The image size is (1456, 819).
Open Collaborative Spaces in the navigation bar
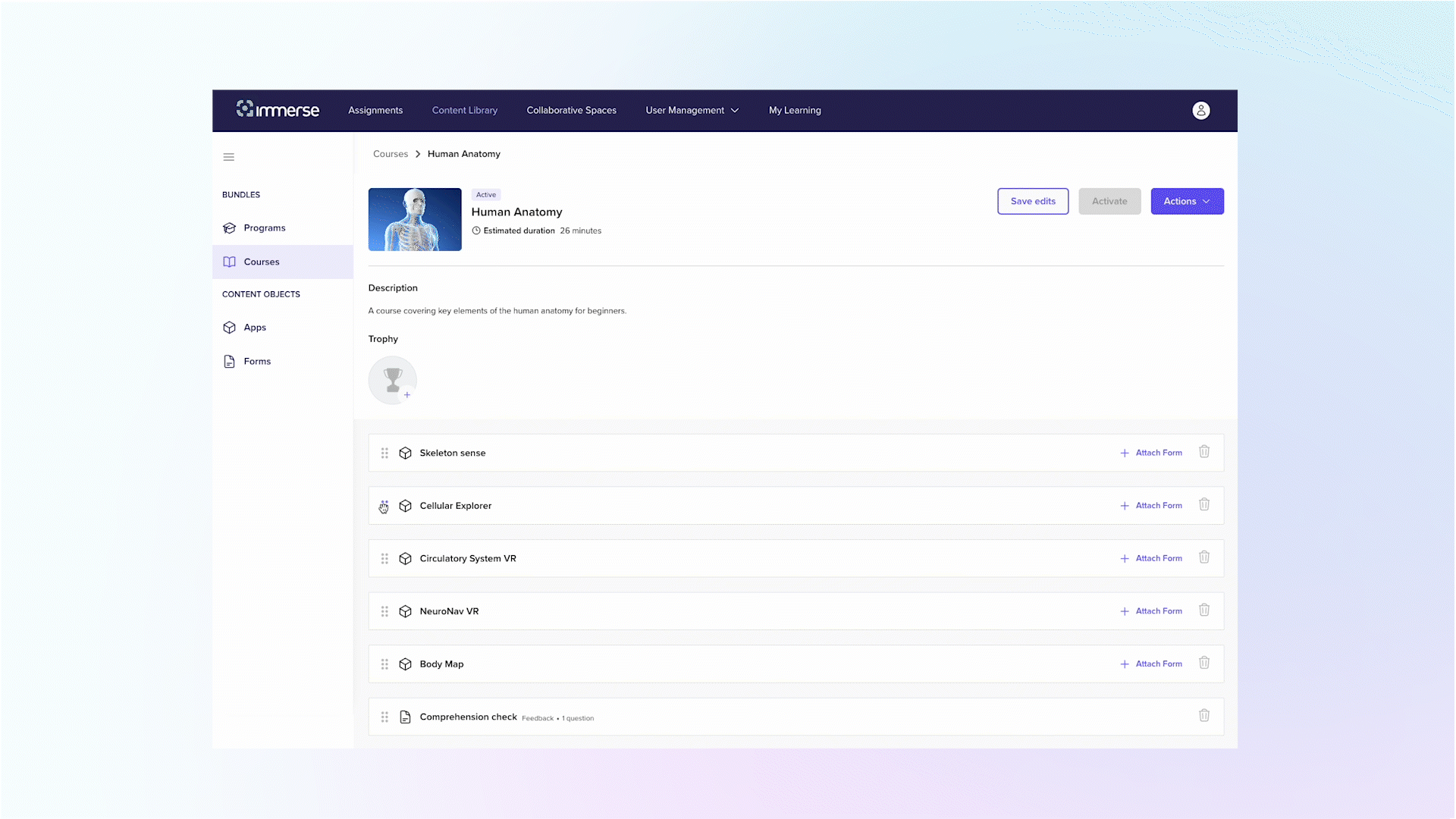pyautogui.click(x=572, y=111)
